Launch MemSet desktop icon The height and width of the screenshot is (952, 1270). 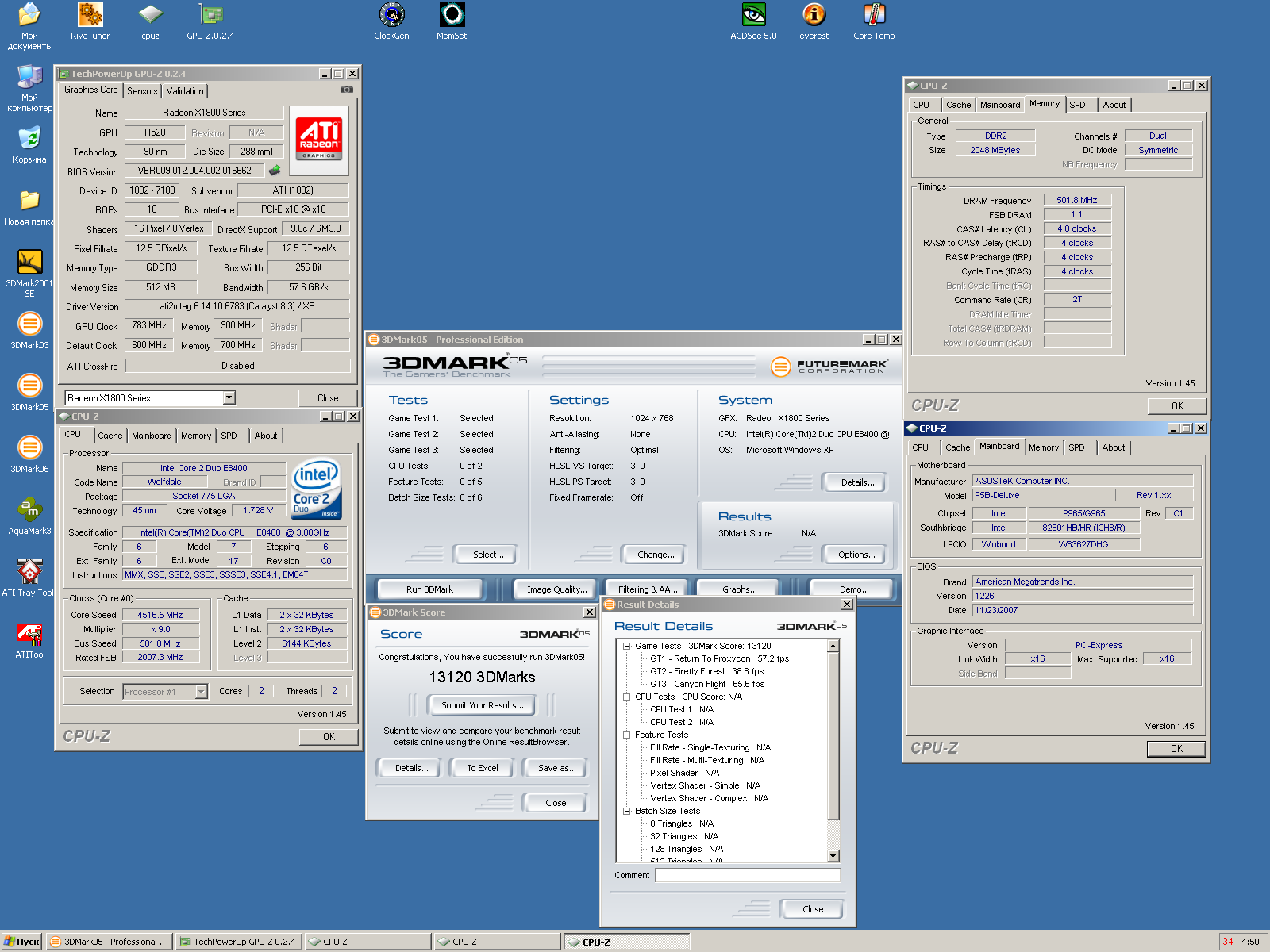452,21
